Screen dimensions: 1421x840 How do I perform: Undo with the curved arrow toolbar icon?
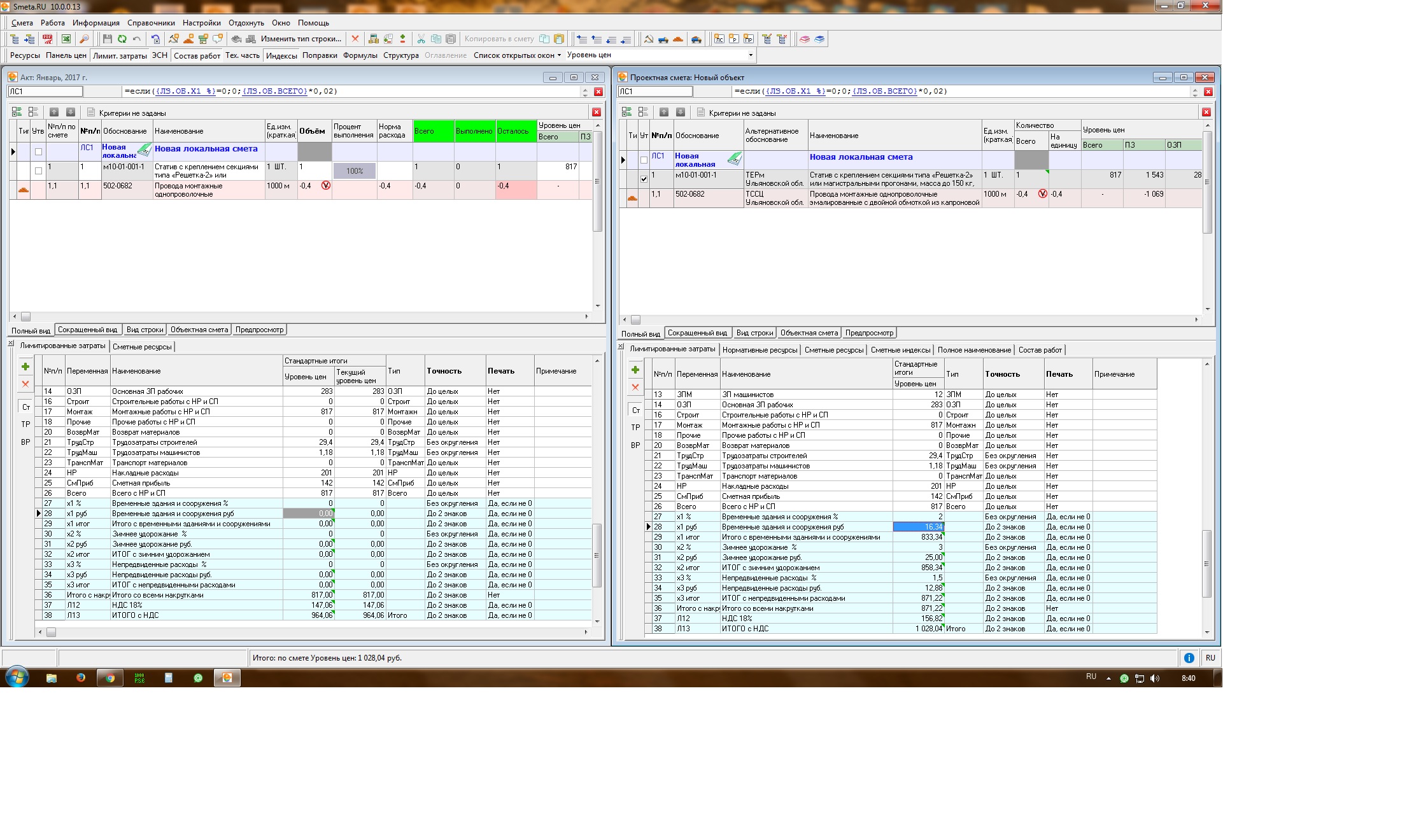pyautogui.click(x=136, y=39)
